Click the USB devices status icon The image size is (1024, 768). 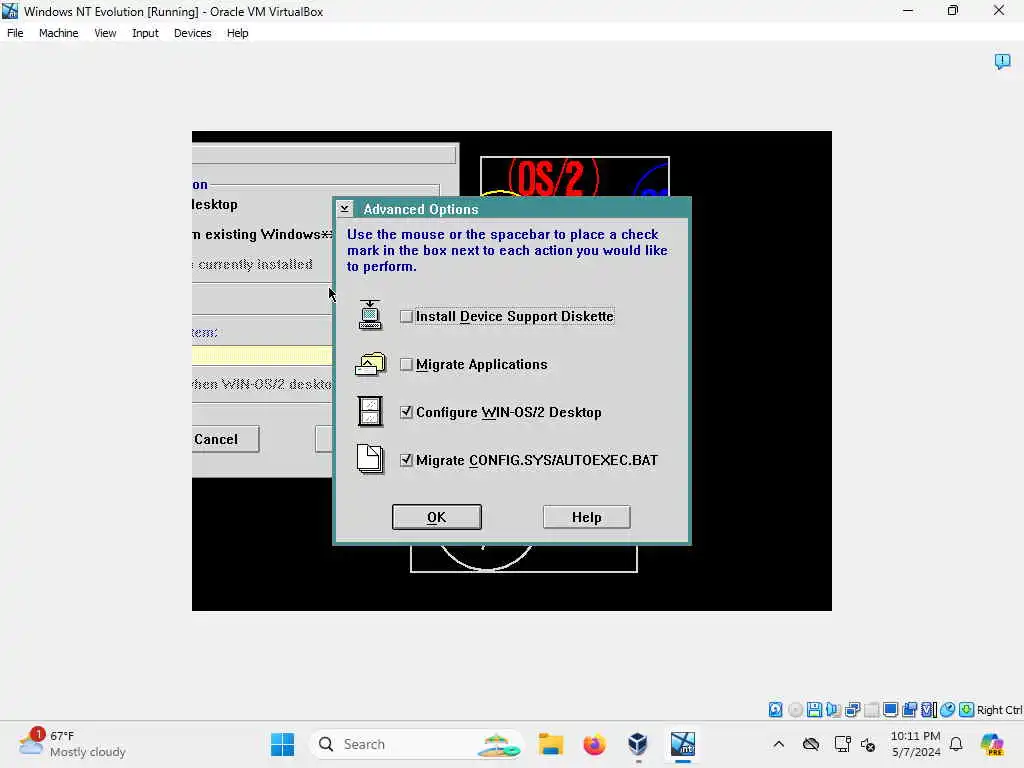(x=871, y=710)
